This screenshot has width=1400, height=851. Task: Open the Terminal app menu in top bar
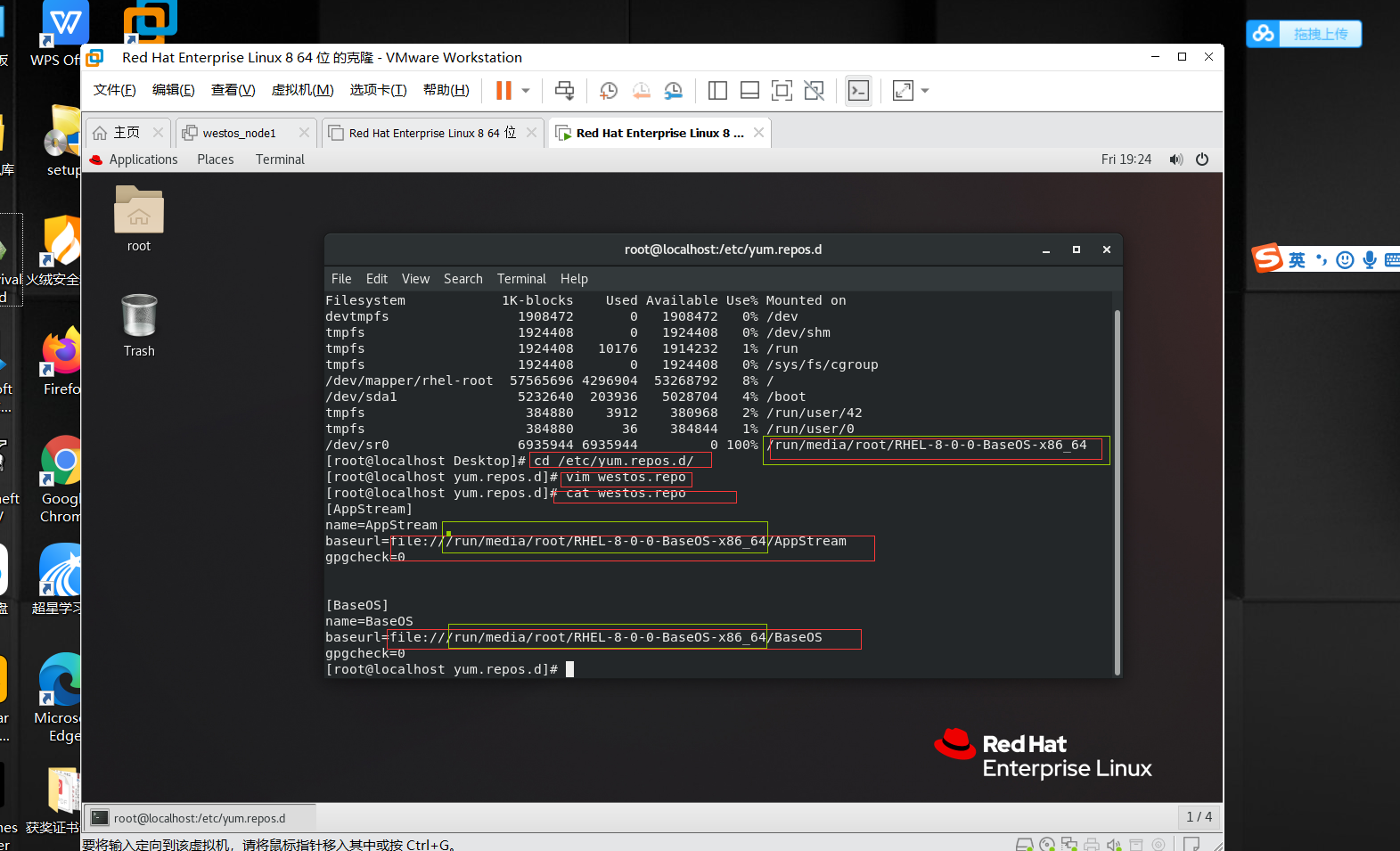click(280, 160)
